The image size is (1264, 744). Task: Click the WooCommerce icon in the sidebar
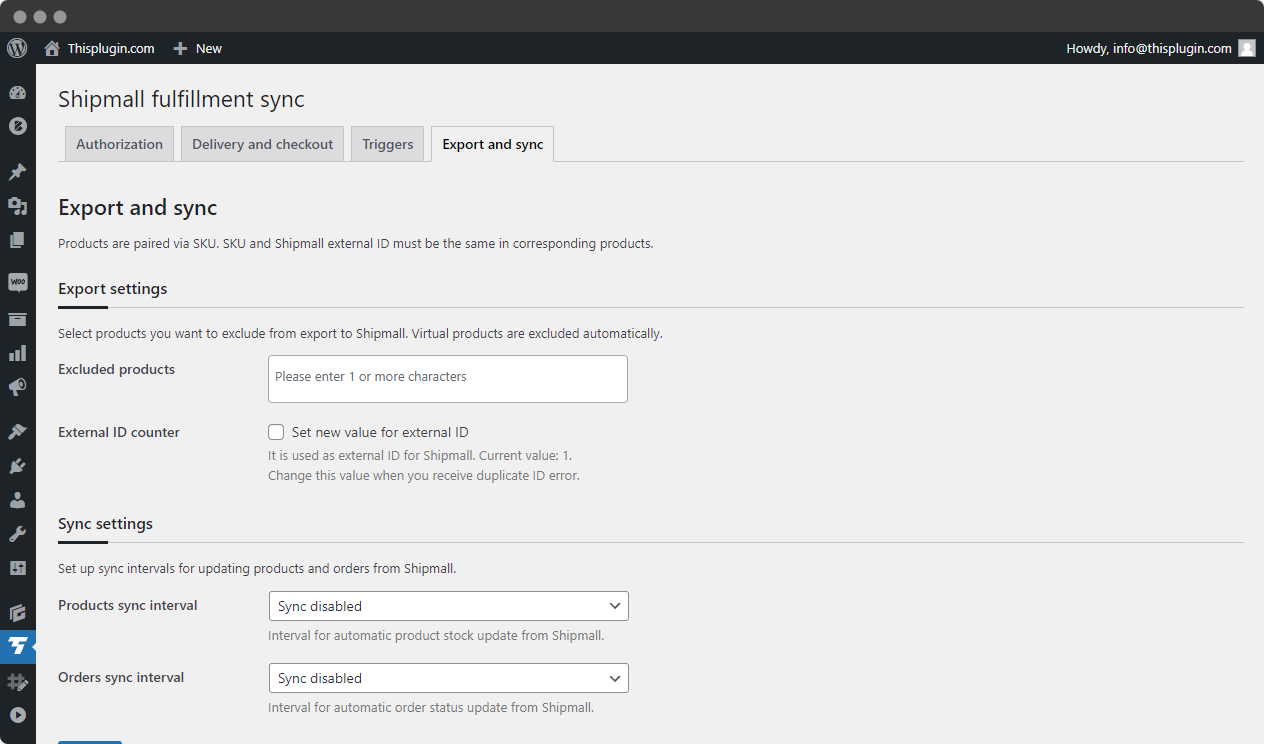(17, 281)
